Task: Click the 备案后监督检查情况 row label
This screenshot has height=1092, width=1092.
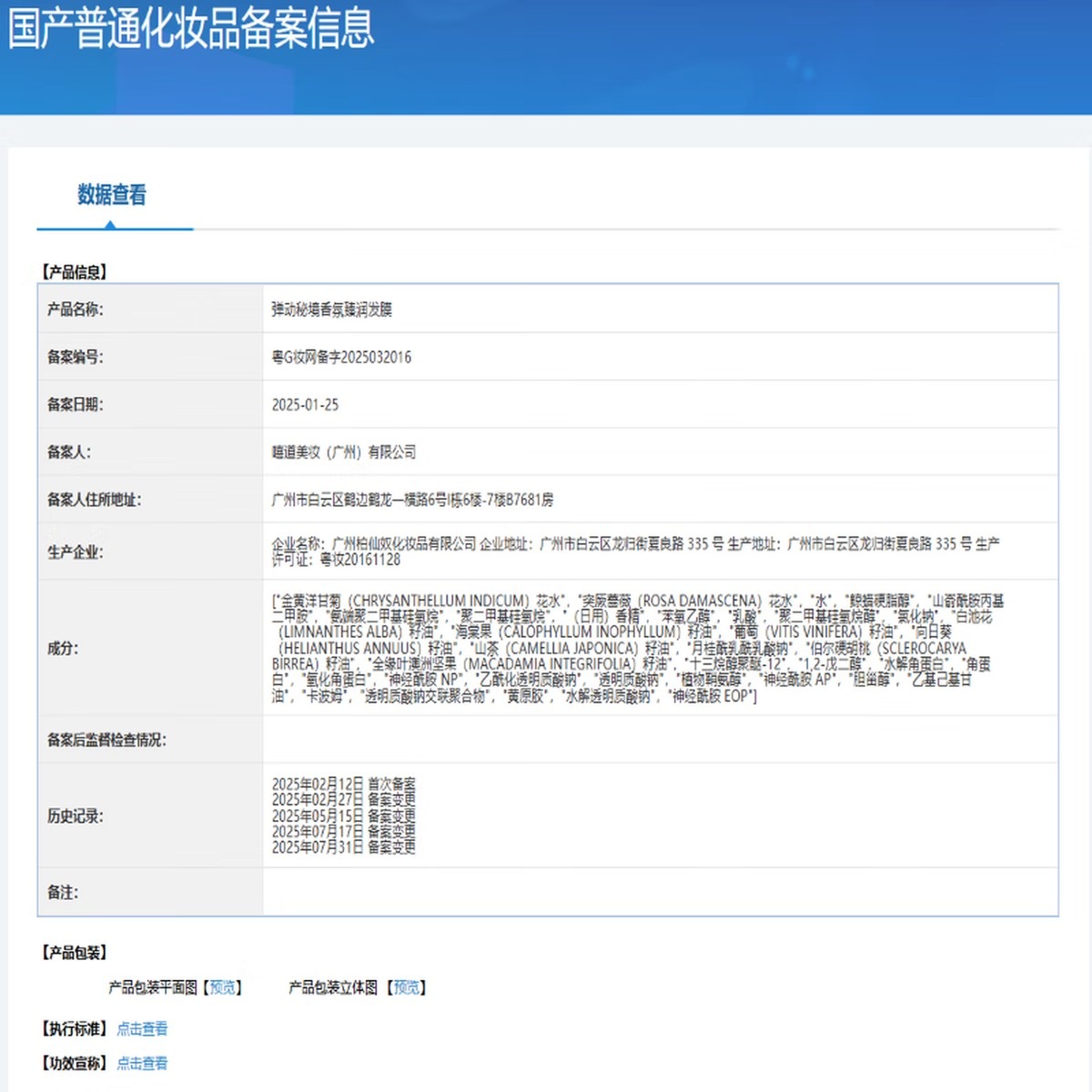Action: pyautogui.click(x=107, y=740)
